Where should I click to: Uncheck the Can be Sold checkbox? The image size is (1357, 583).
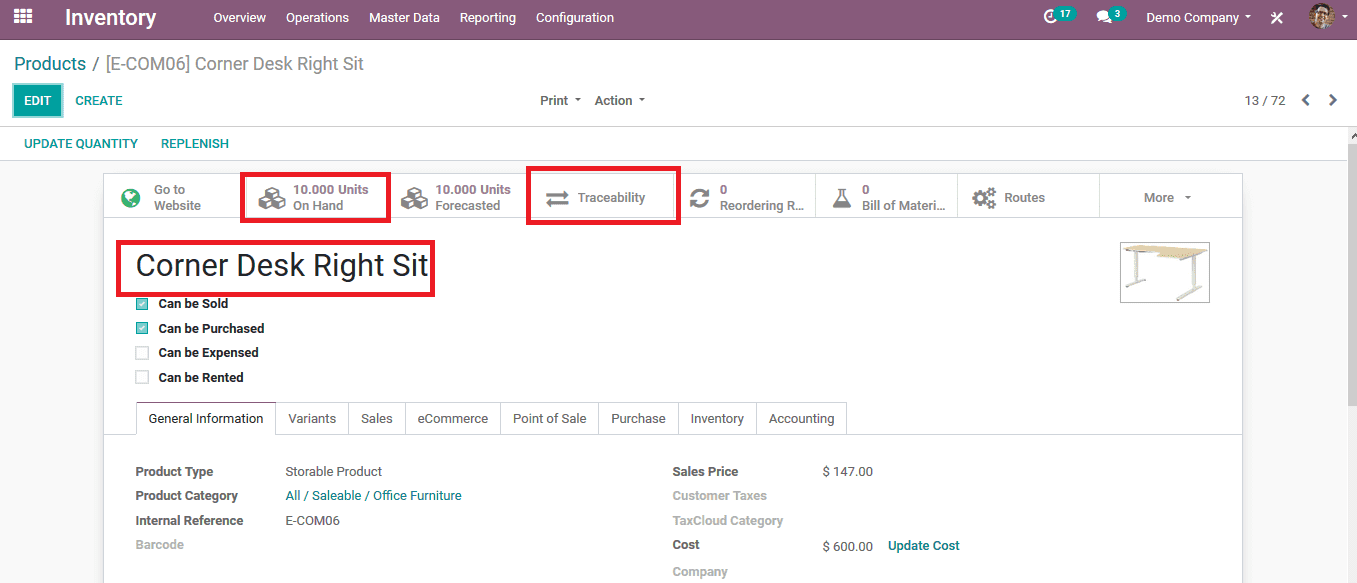point(142,304)
